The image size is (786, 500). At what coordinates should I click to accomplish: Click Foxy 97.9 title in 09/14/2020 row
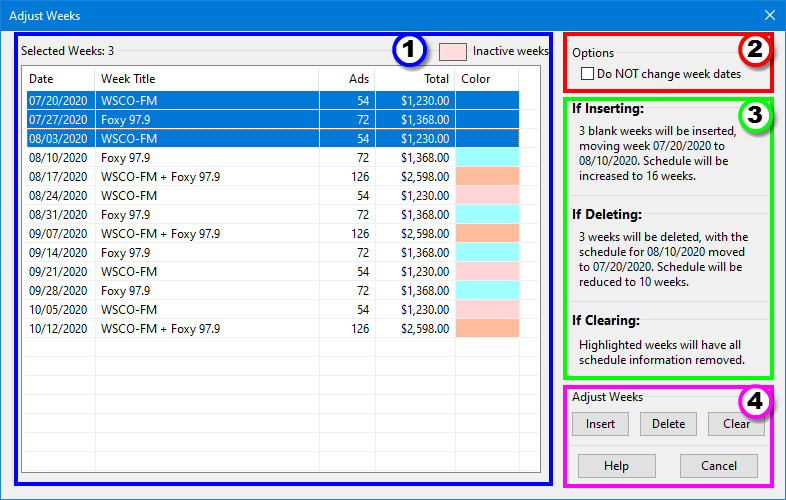pyautogui.click(x=125, y=253)
